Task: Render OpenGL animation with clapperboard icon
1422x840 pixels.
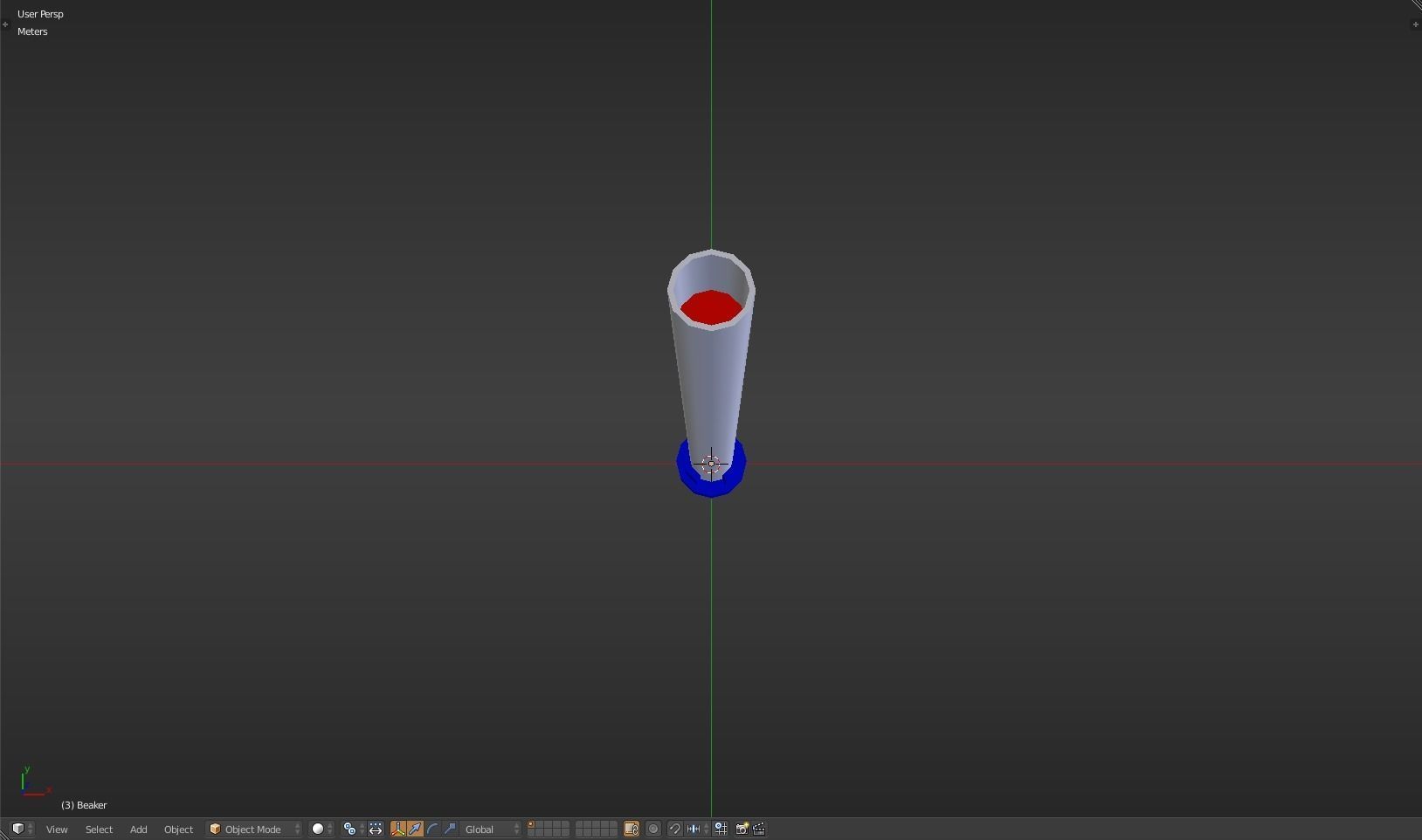Action: click(x=759, y=829)
